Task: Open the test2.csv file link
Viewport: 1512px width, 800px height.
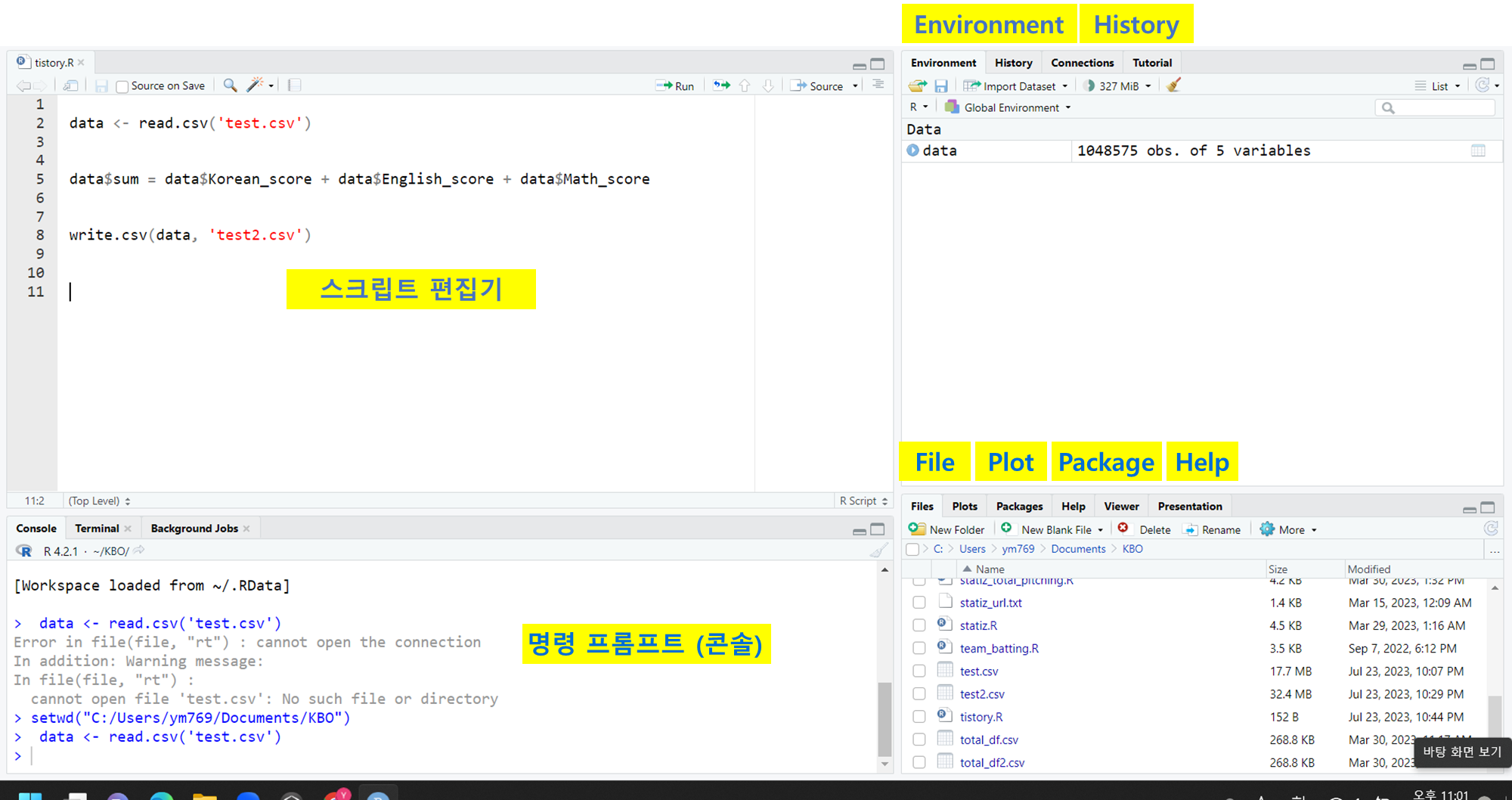Action: (x=982, y=694)
